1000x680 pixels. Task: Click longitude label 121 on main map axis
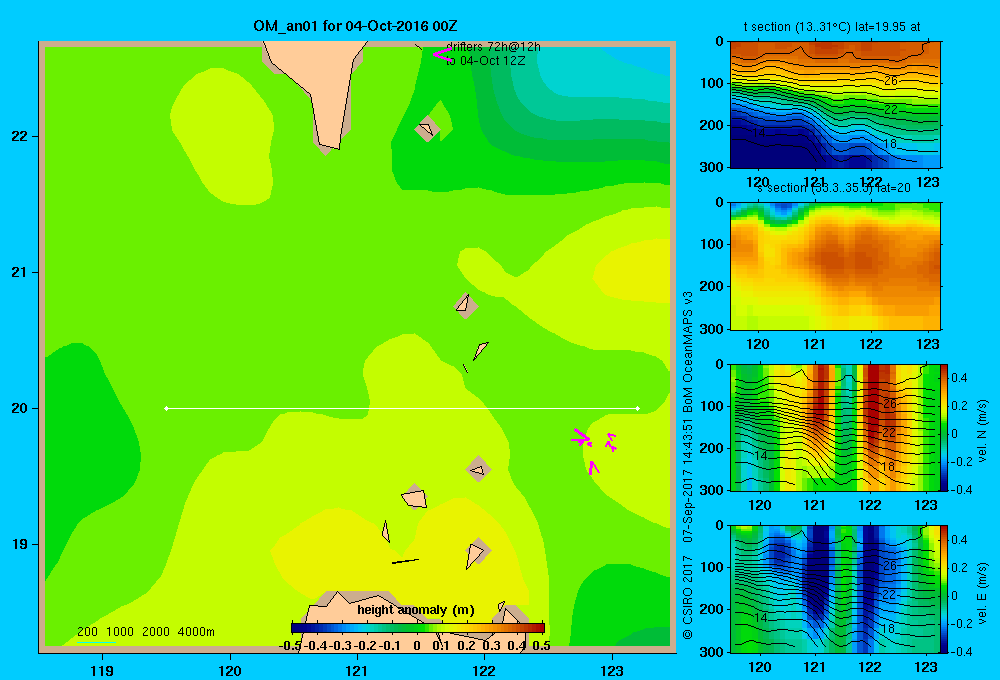pyautogui.click(x=357, y=670)
